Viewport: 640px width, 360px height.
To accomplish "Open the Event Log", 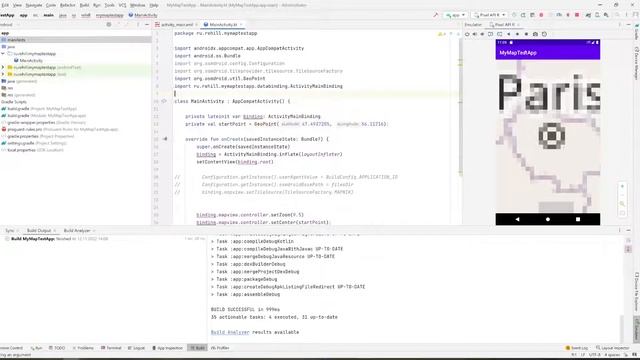I will [577, 348].
